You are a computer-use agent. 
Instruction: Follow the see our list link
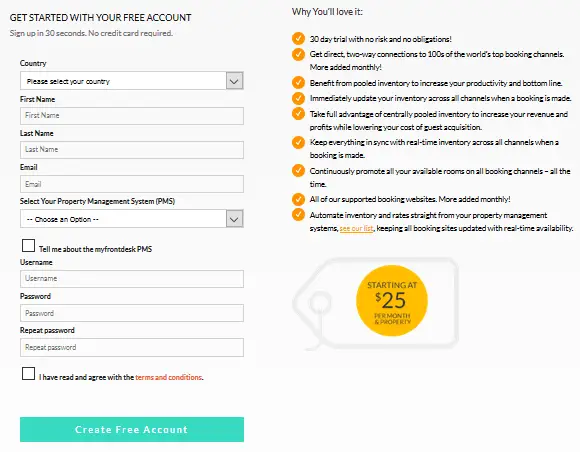pos(357,228)
